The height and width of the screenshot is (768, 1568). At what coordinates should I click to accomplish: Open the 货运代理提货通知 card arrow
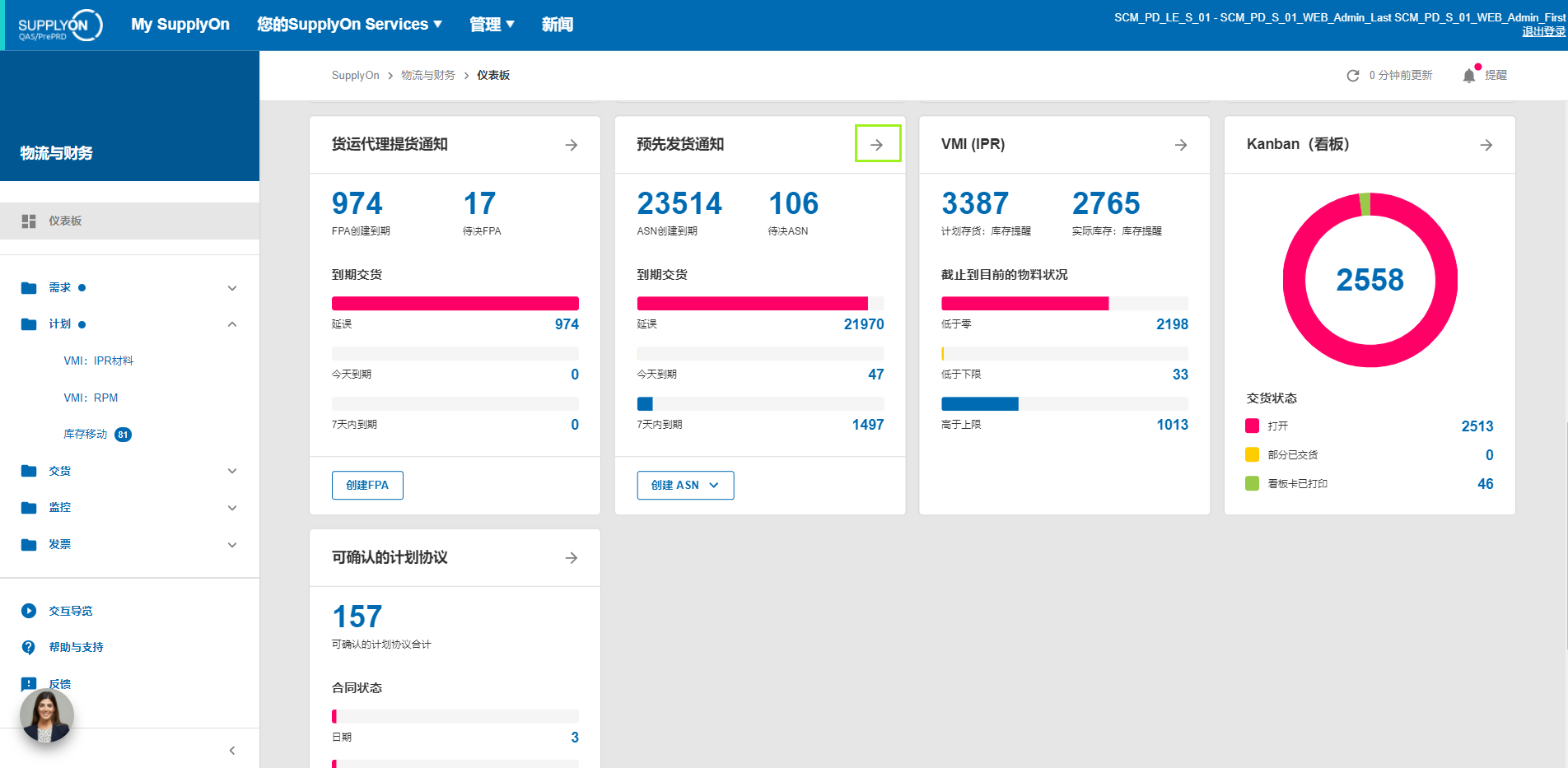[572, 145]
